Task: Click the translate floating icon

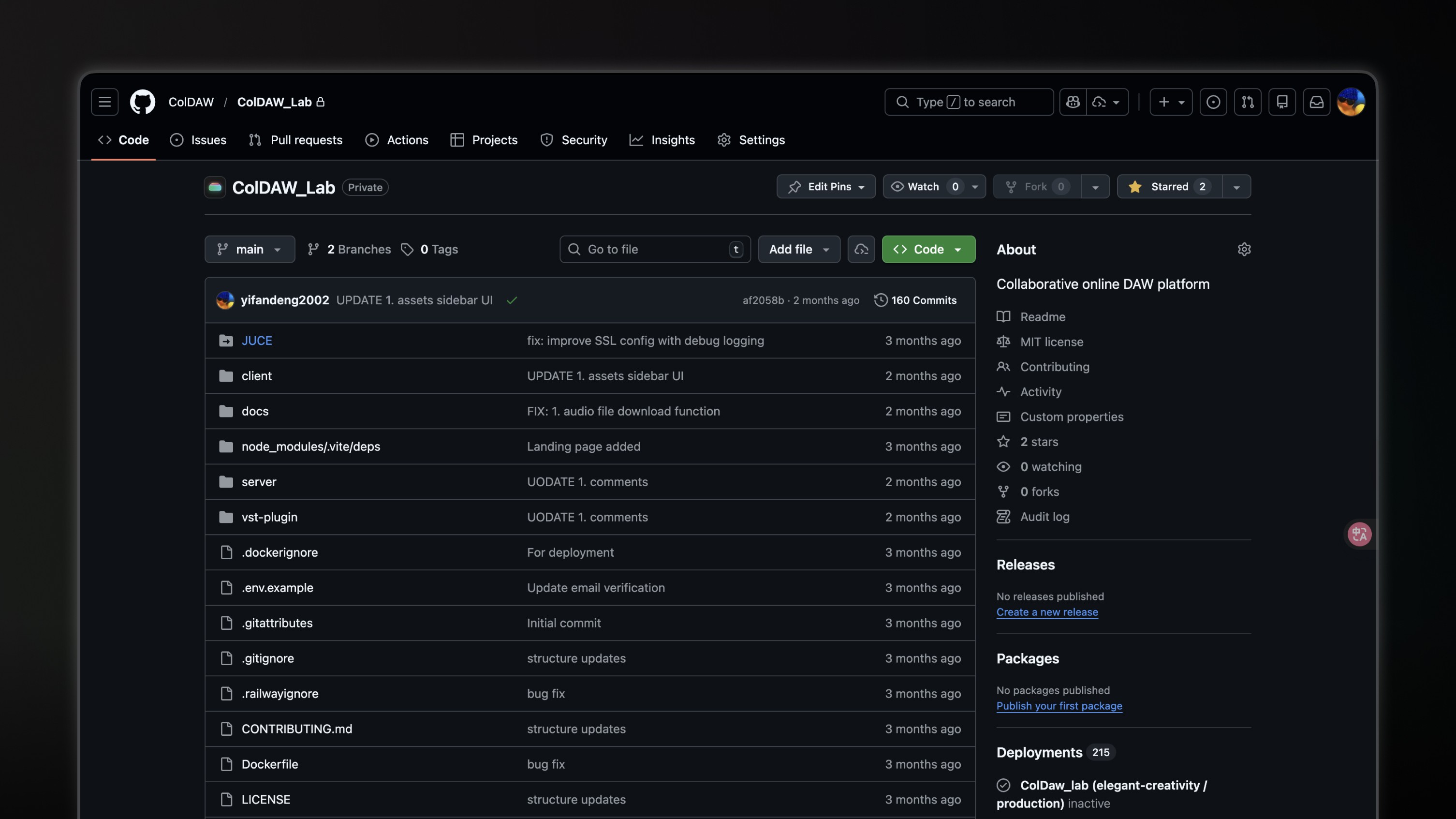Action: [1359, 534]
